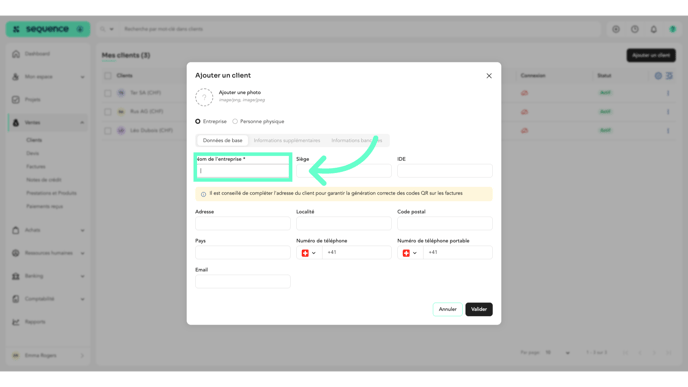
Task: Click Ajouter un client button
Action: (x=651, y=55)
